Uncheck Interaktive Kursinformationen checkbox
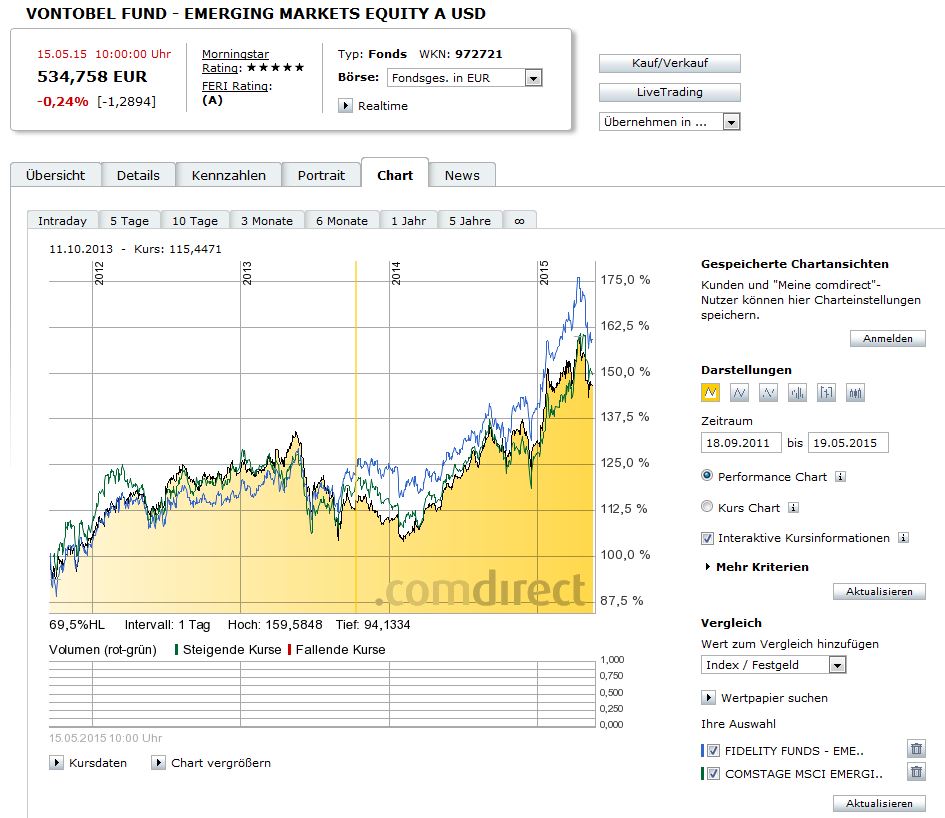Image resolution: width=945 pixels, height=818 pixels. coord(708,538)
